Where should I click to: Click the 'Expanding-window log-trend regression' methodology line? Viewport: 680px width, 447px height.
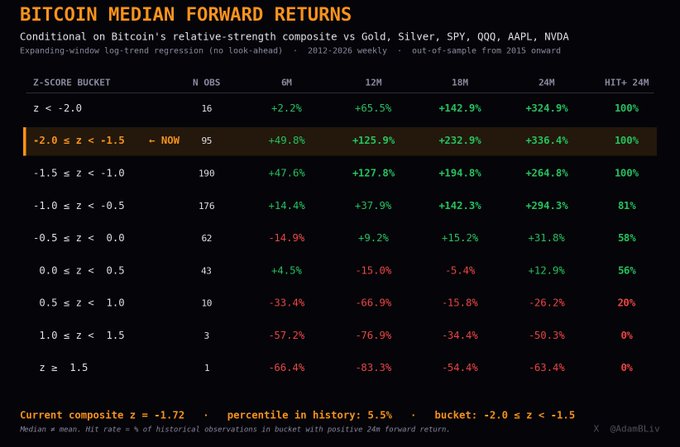290,51
